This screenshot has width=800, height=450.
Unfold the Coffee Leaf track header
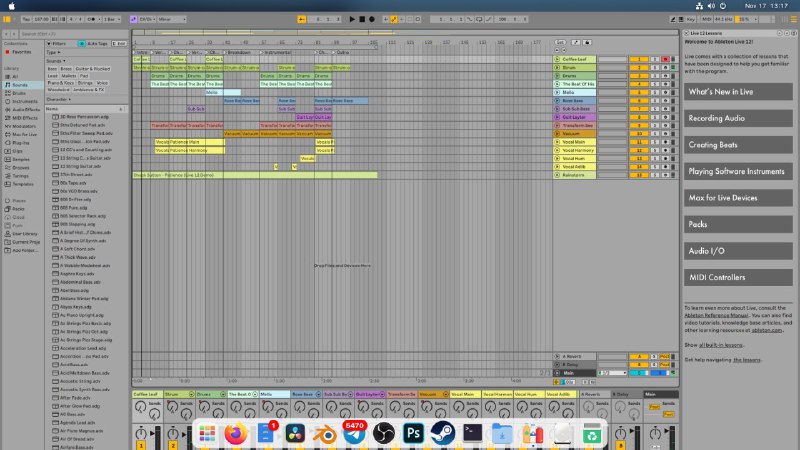557,59
